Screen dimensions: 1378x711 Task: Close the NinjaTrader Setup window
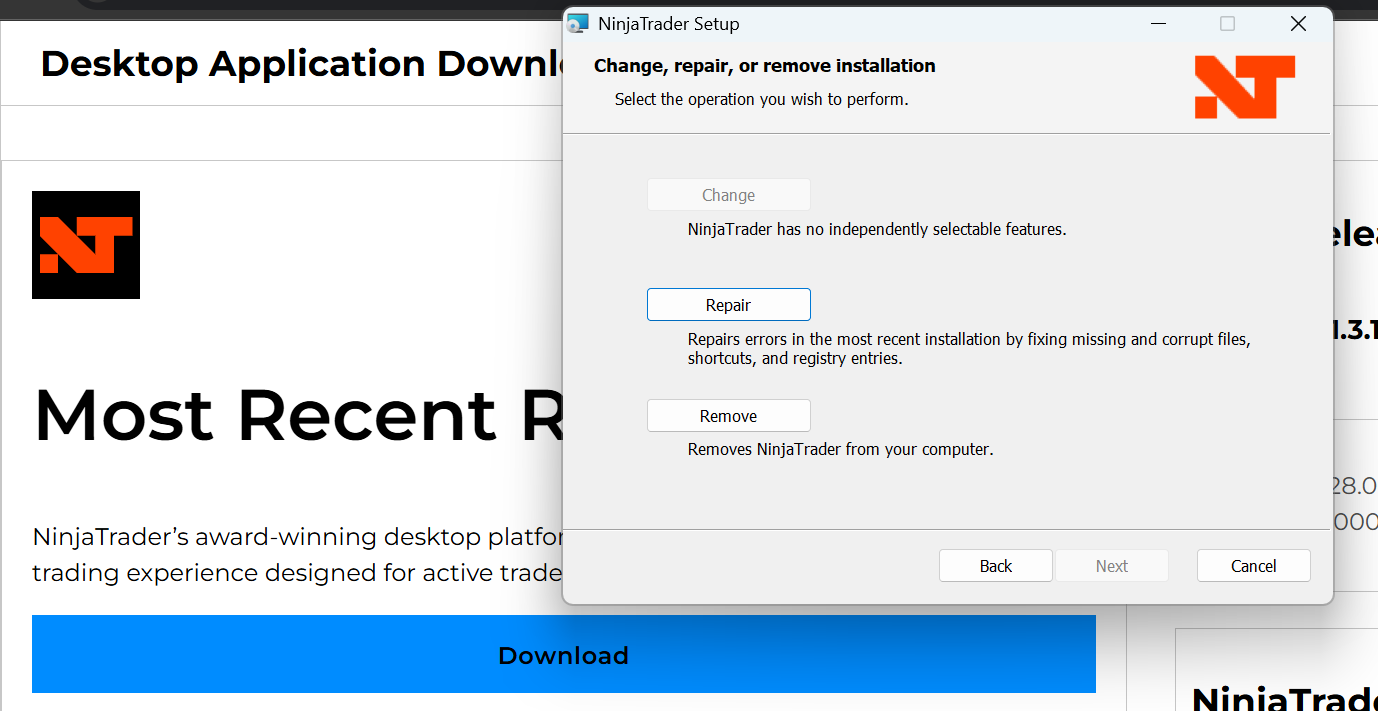[1298, 24]
